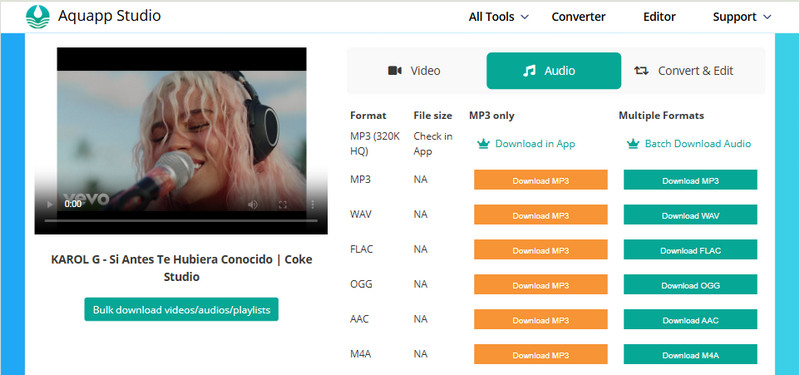Click the 'File size' column header
This screenshot has width=800, height=375.
[x=433, y=115]
